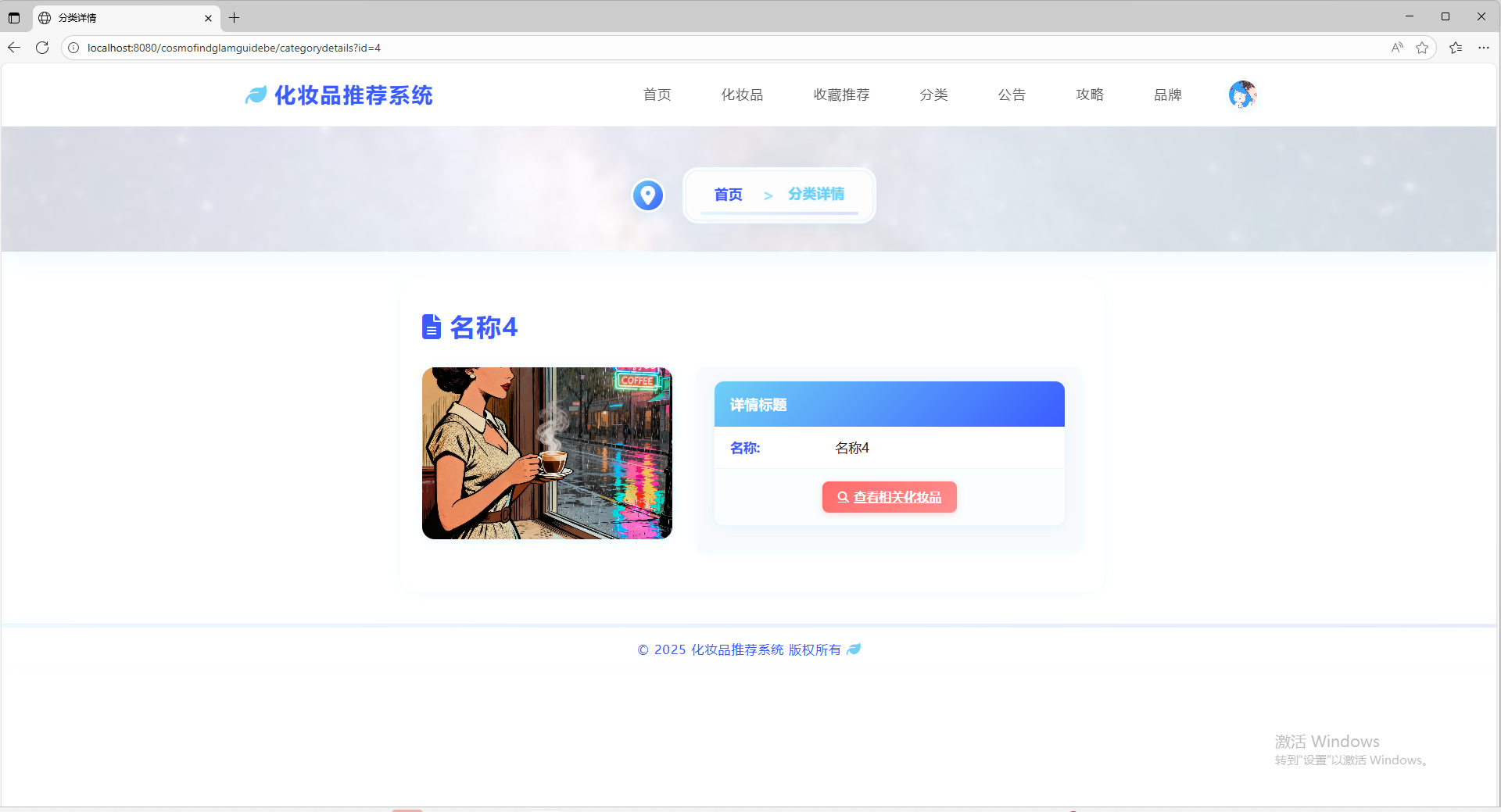Open 分类 in the navigation bar
The image size is (1501, 812).
click(x=933, y=95)
